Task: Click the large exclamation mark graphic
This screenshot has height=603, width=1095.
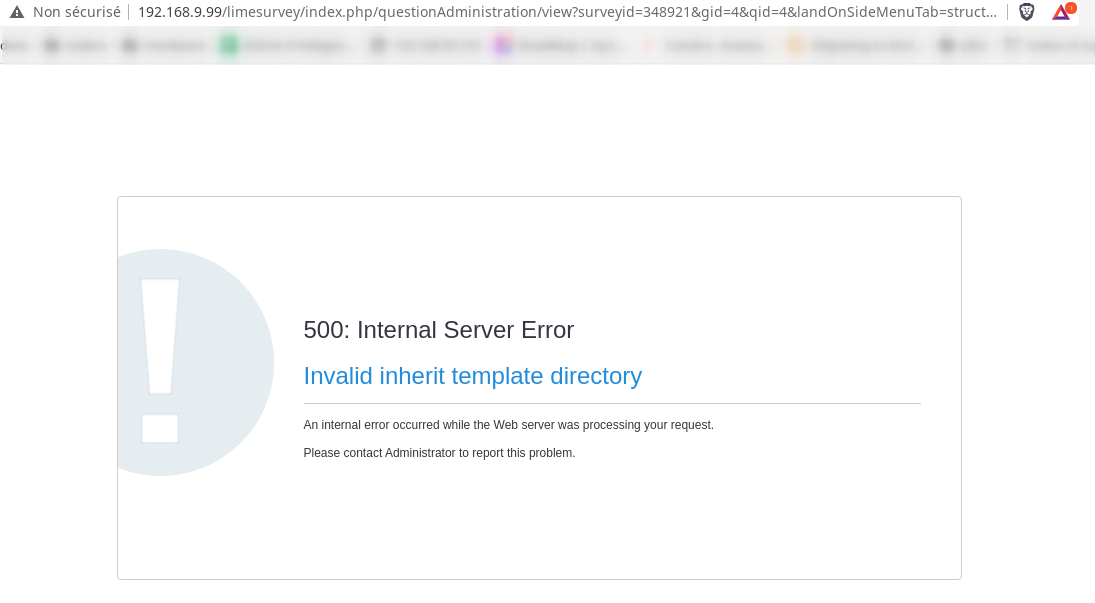Action: (x=160, y=361)
